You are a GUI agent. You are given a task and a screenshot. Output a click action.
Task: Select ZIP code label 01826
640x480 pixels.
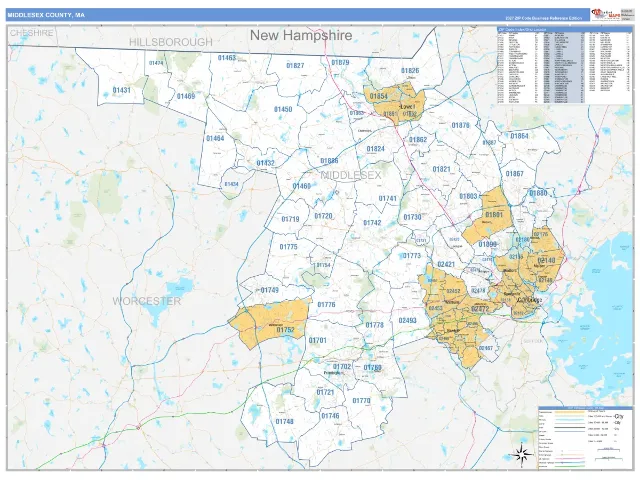point(410,71)
